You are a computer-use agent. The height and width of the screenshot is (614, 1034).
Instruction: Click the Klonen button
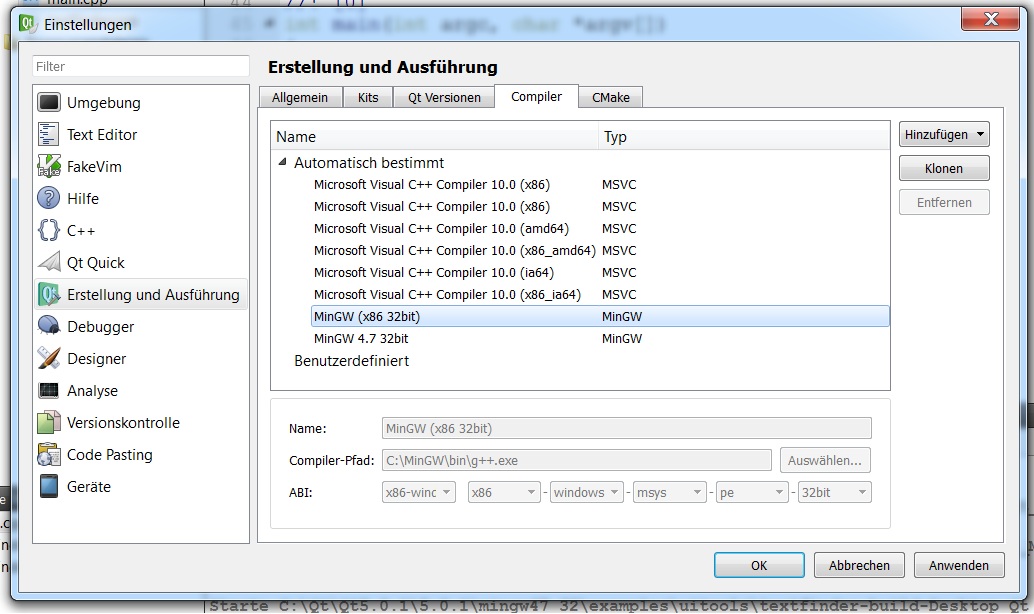pos(944,168)
